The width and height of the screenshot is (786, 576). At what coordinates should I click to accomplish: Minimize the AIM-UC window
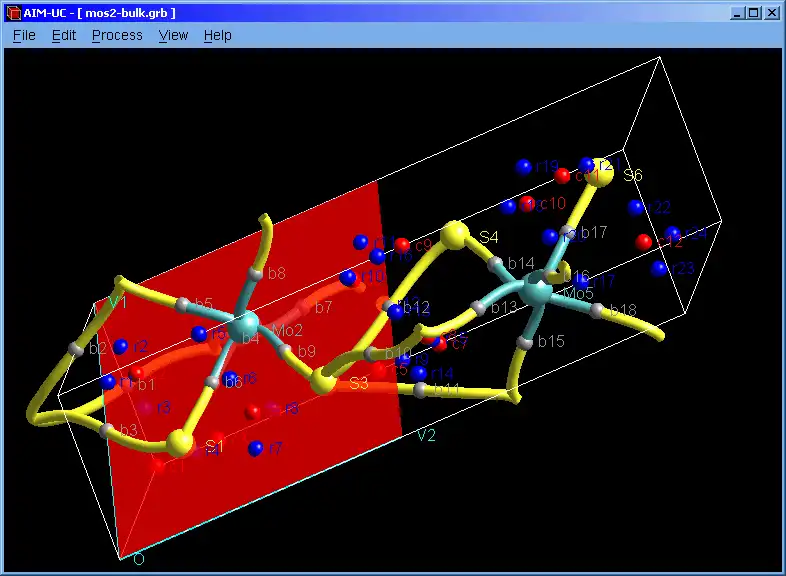point(736,13)
